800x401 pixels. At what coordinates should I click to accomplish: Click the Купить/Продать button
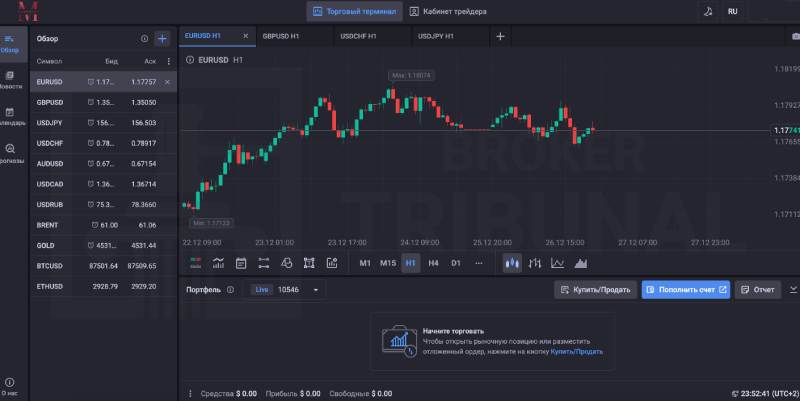594,290
